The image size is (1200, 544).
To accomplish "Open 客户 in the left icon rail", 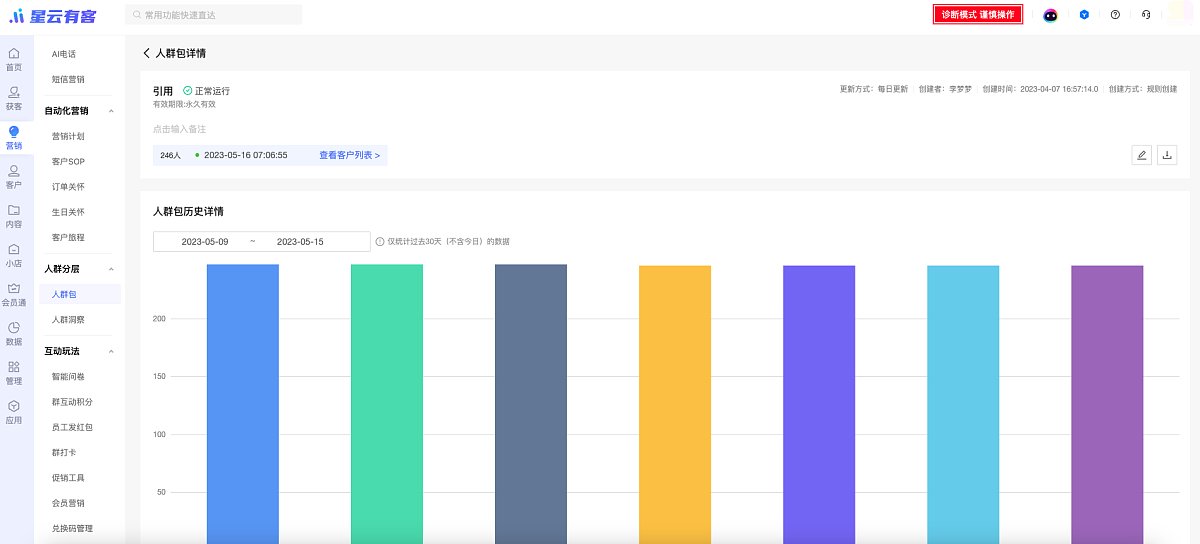I will [x=14, y=177].
